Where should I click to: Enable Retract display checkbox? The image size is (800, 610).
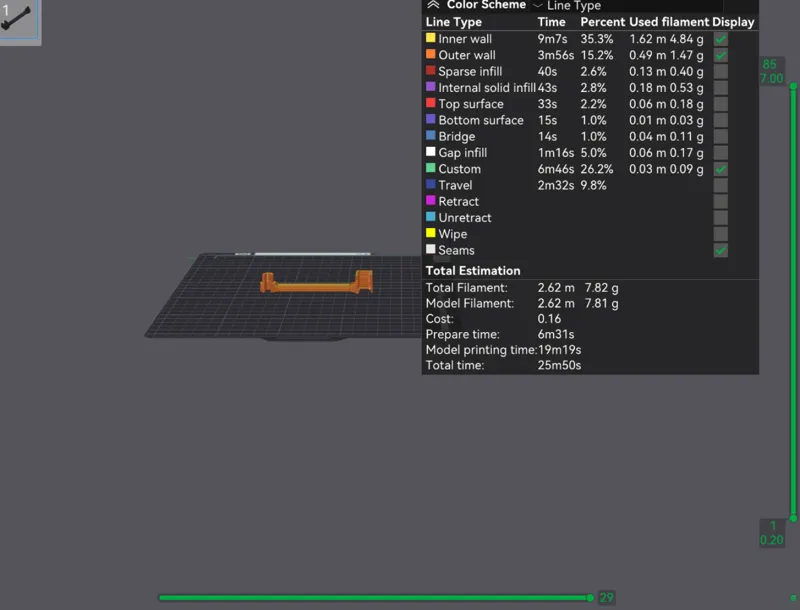tap(720, 201)
